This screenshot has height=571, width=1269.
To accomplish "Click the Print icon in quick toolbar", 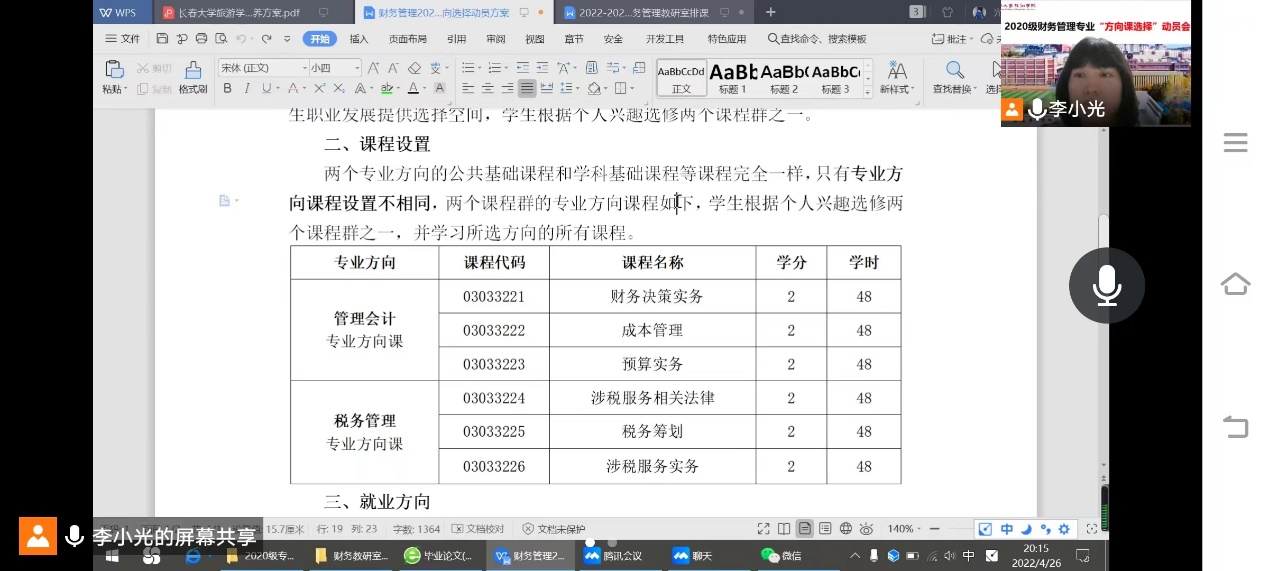I will coord(201,39).
